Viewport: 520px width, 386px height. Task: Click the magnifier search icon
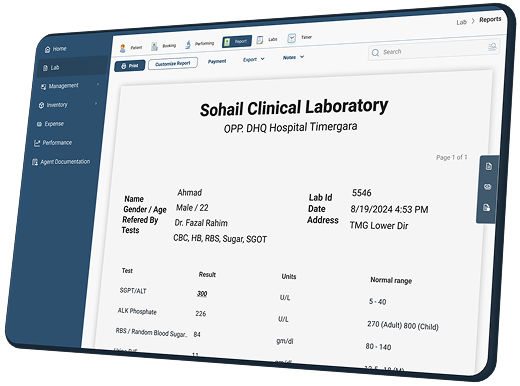tap(375, 53)
